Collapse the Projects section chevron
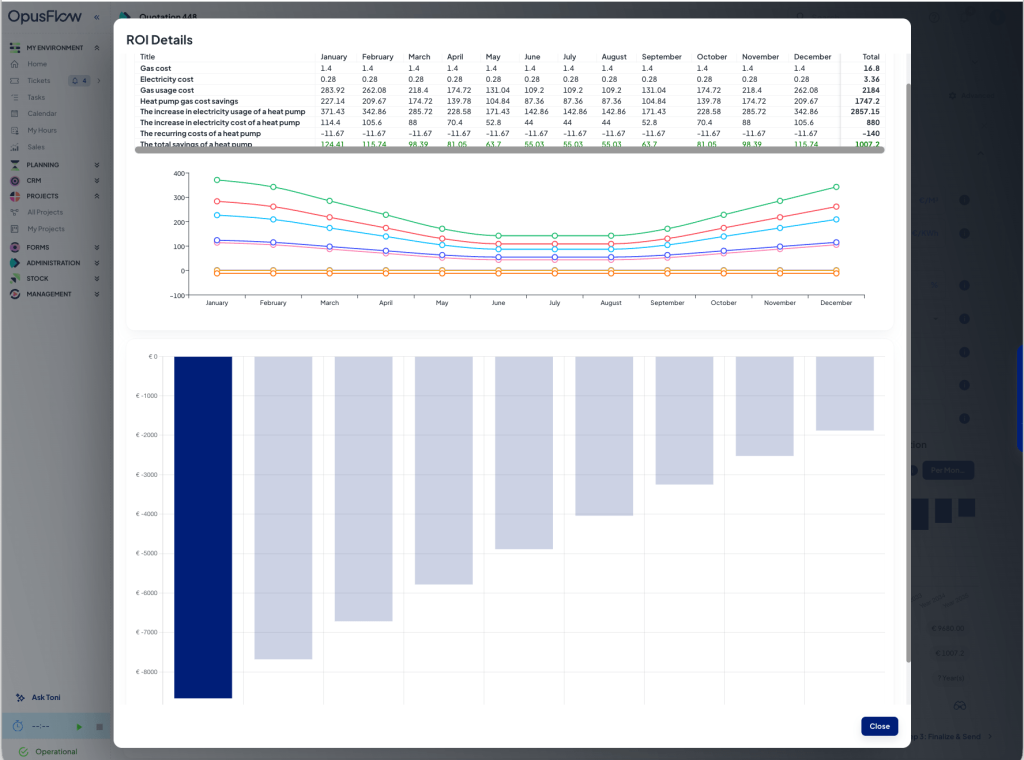The height and width of the screenshot is (760, 1024). coord(97,196)
